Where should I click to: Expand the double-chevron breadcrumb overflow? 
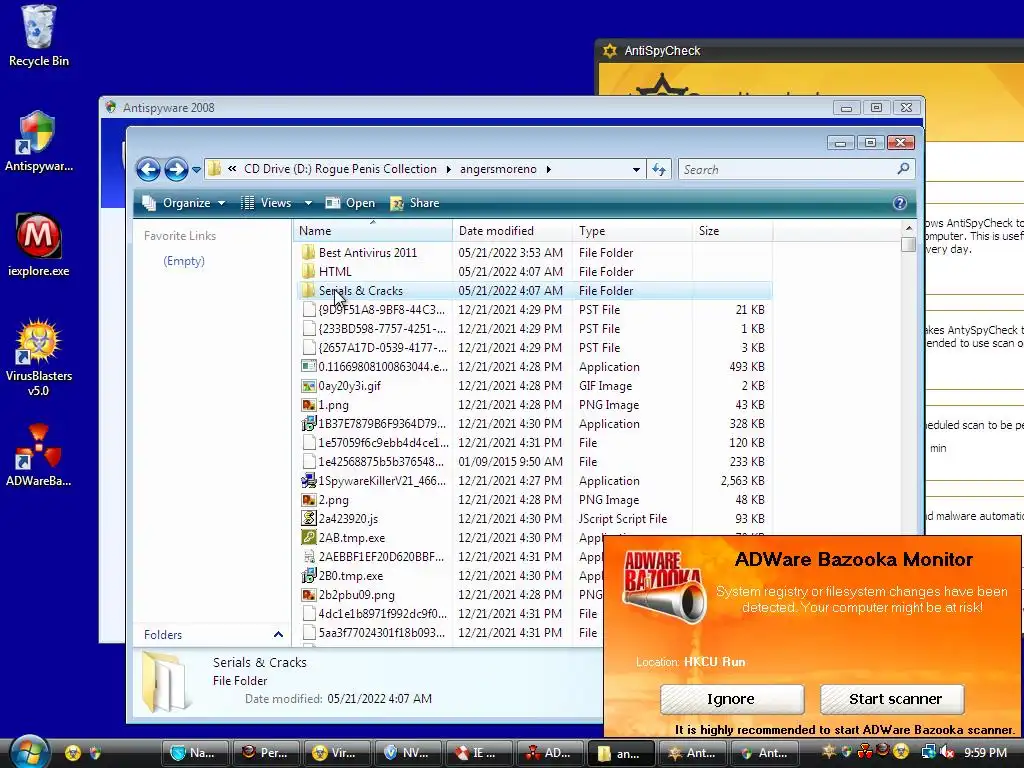(x=232, y=169)
